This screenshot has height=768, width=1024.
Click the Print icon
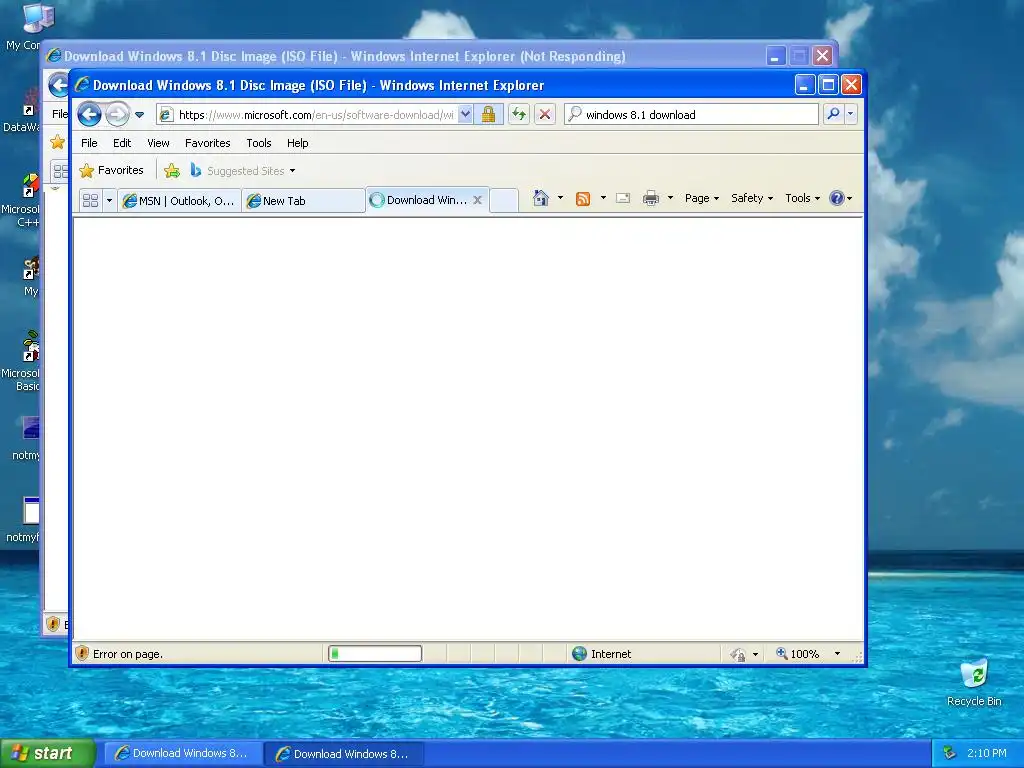click(x=650, y=198)
